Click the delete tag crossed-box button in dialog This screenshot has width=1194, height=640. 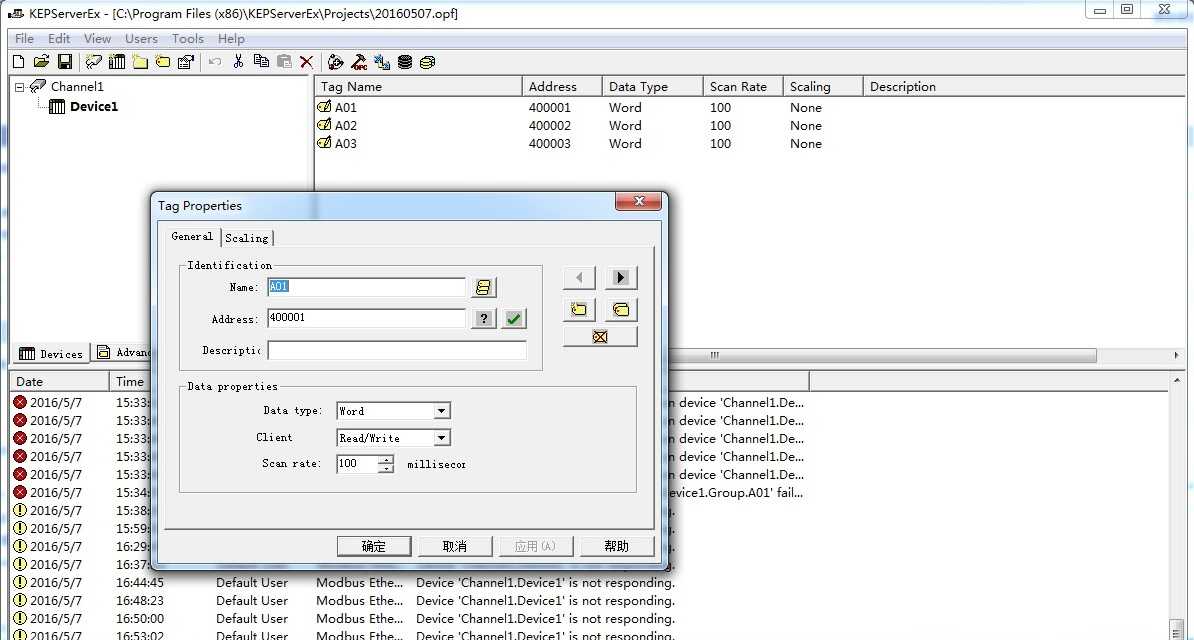pyautogui.click(x=600, y=336)
